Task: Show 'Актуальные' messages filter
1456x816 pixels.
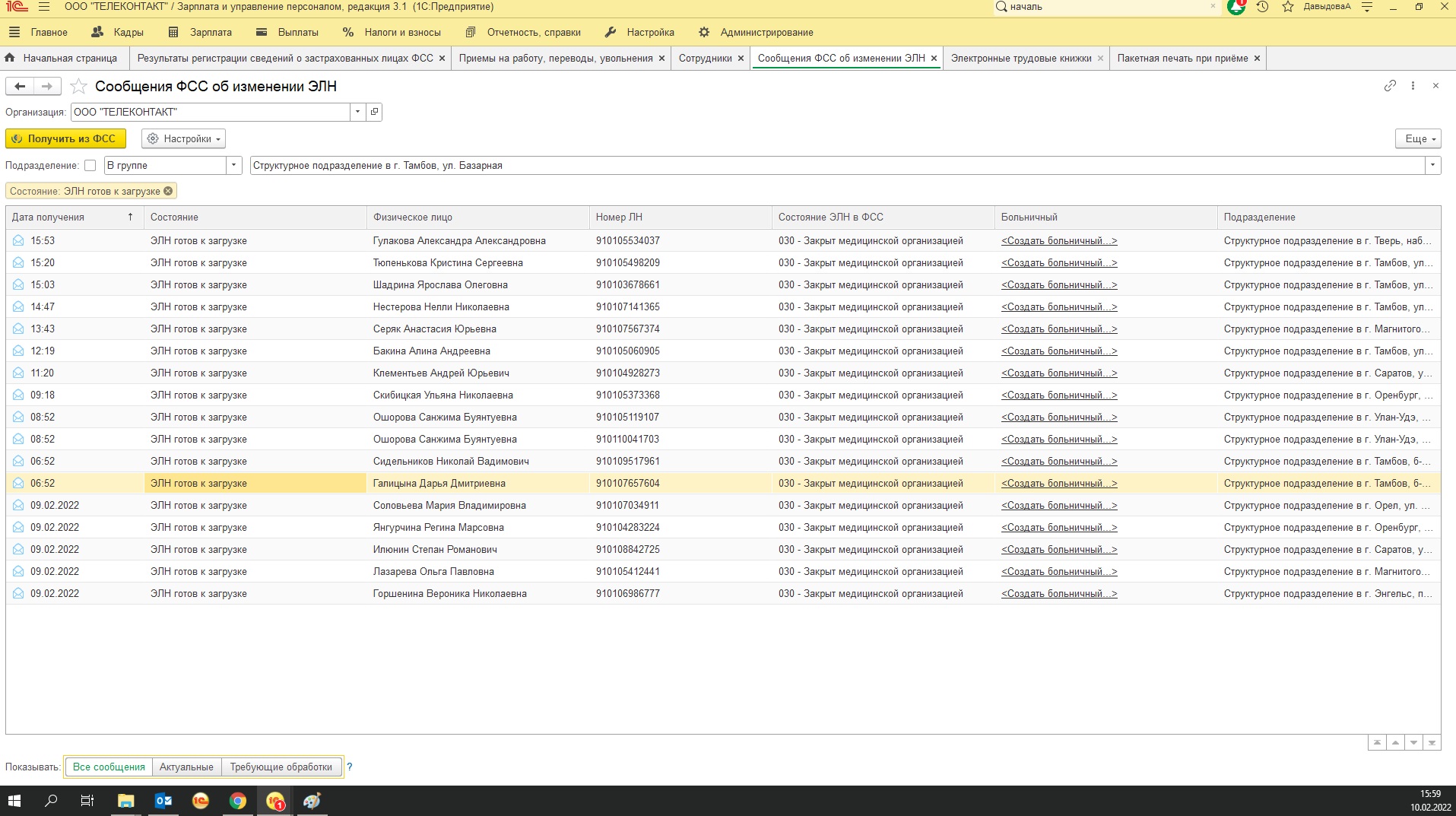Action: coord(186,767)
